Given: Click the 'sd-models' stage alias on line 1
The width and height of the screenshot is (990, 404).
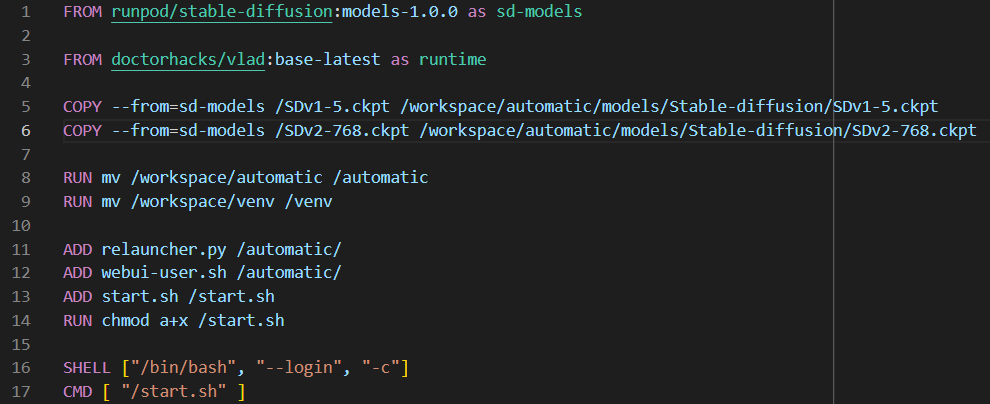Looking at the screenshot, I should pos(539,12).
